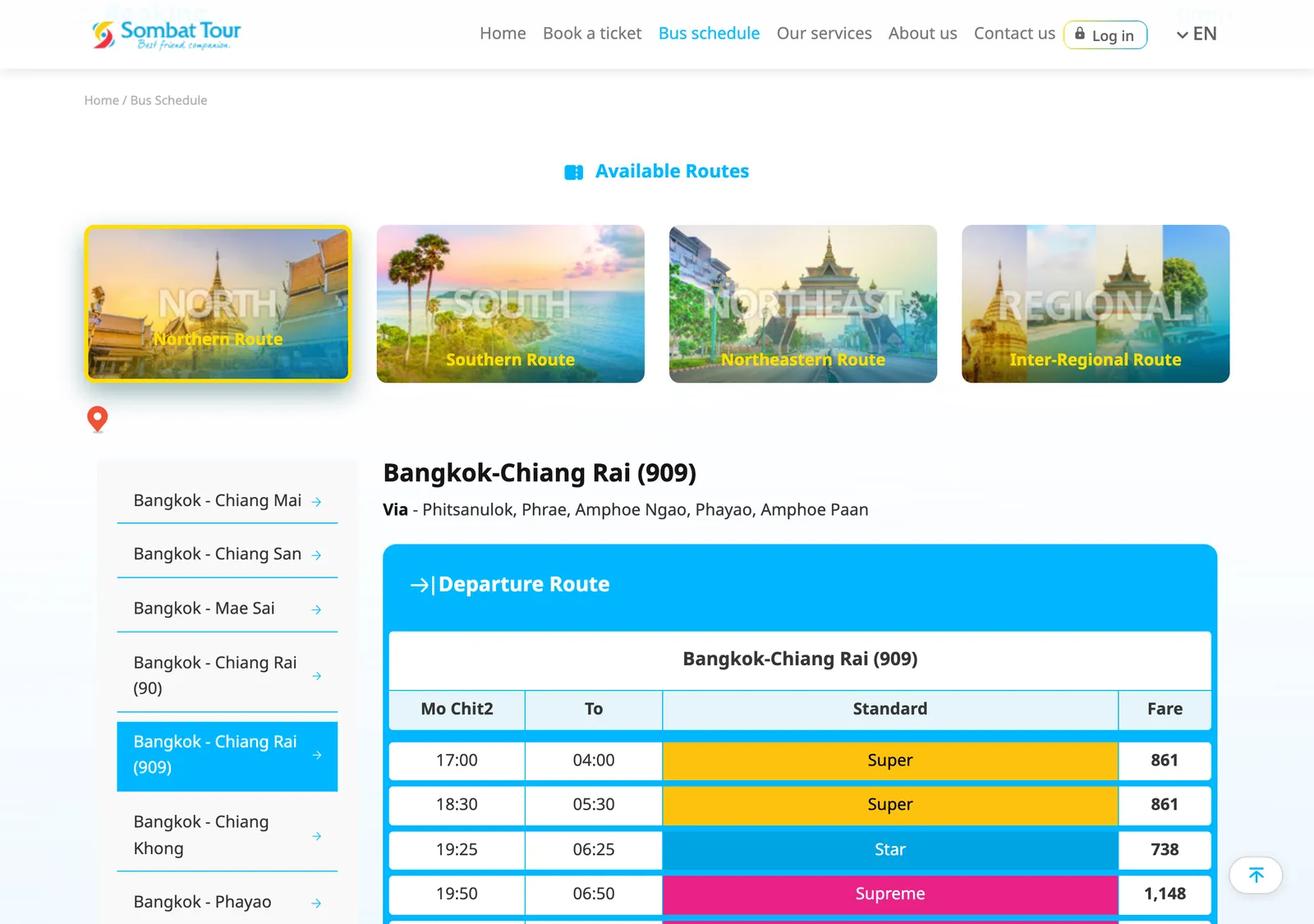
Task: Open Bangkok - Chiang Mai route
Action: (227, 501)
